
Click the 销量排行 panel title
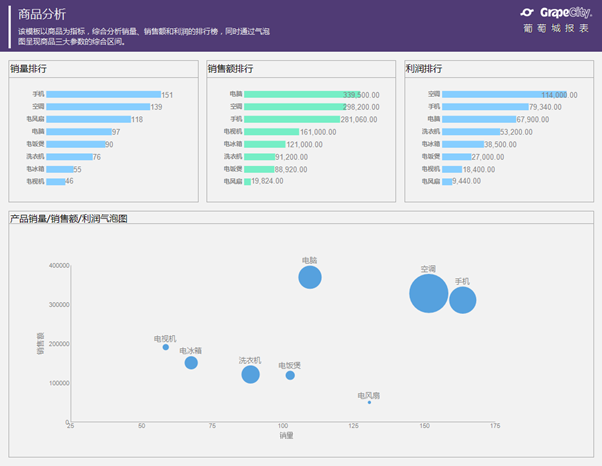(x=28, y=69)
